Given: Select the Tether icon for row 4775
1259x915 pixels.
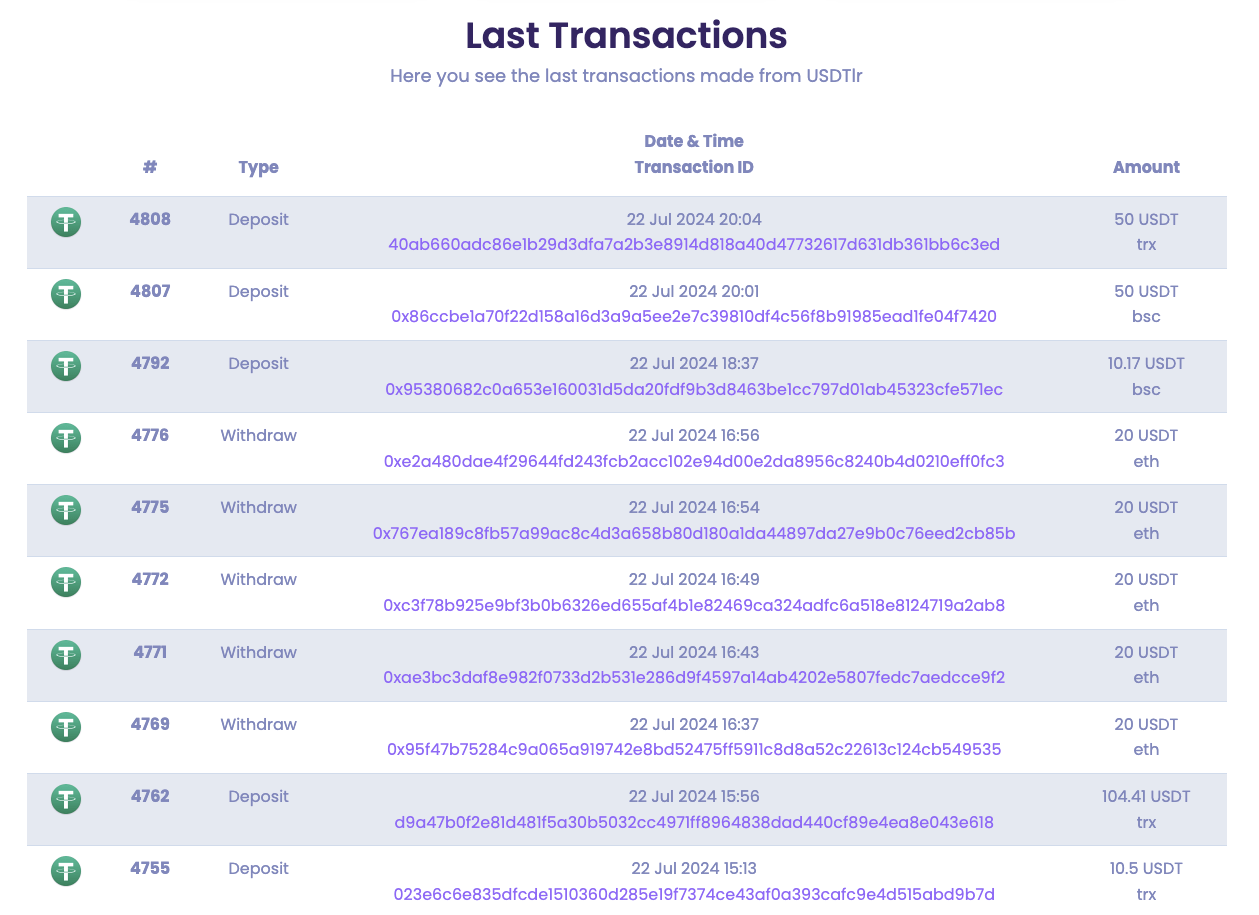Looking at the screenshot, I should [x=66, y=510].
